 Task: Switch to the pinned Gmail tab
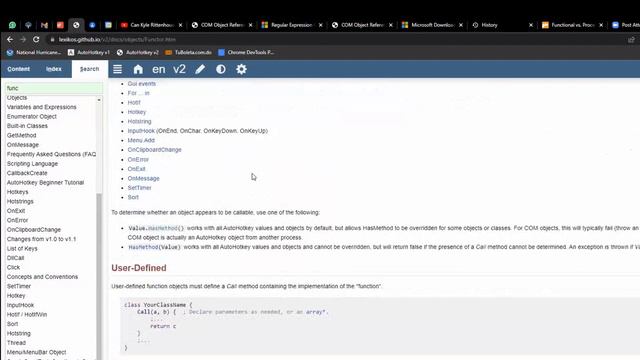point(44,25)
